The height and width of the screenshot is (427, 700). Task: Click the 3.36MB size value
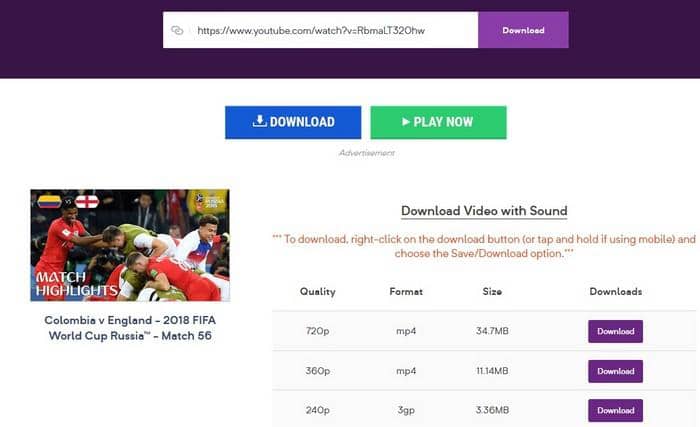tap(492, 410)
